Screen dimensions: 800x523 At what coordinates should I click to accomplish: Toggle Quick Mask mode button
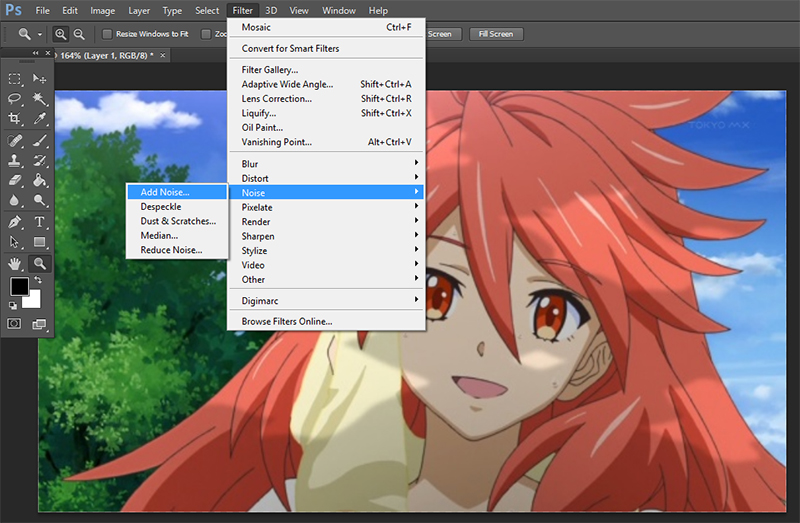click(15, 324)
